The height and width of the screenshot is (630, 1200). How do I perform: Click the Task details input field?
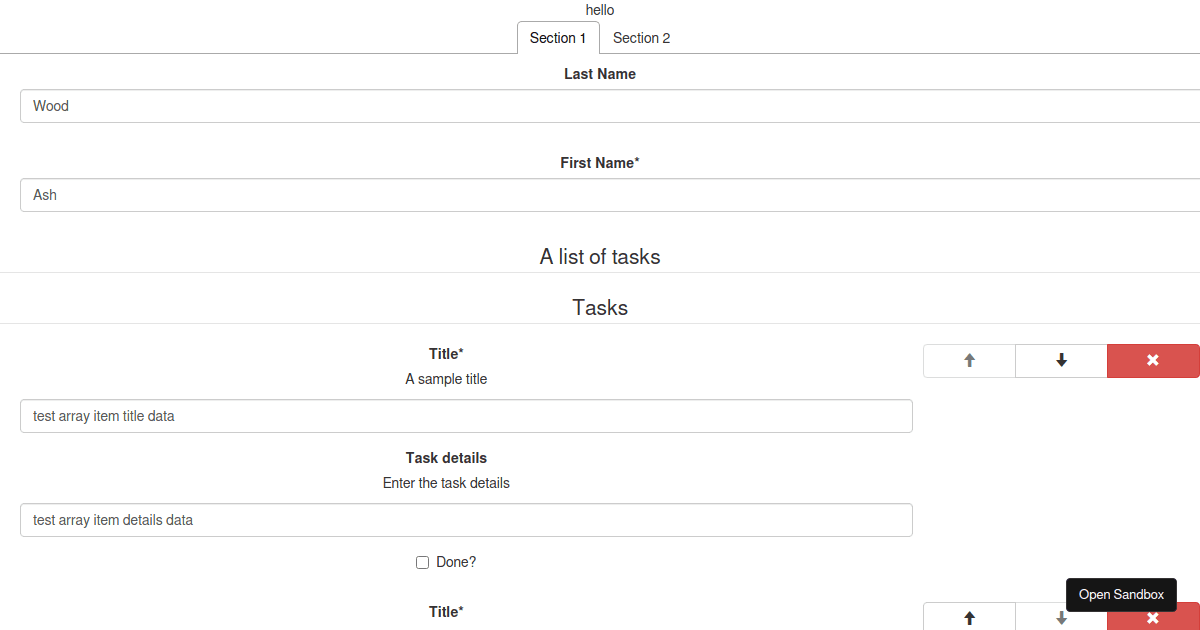(400, 519)
